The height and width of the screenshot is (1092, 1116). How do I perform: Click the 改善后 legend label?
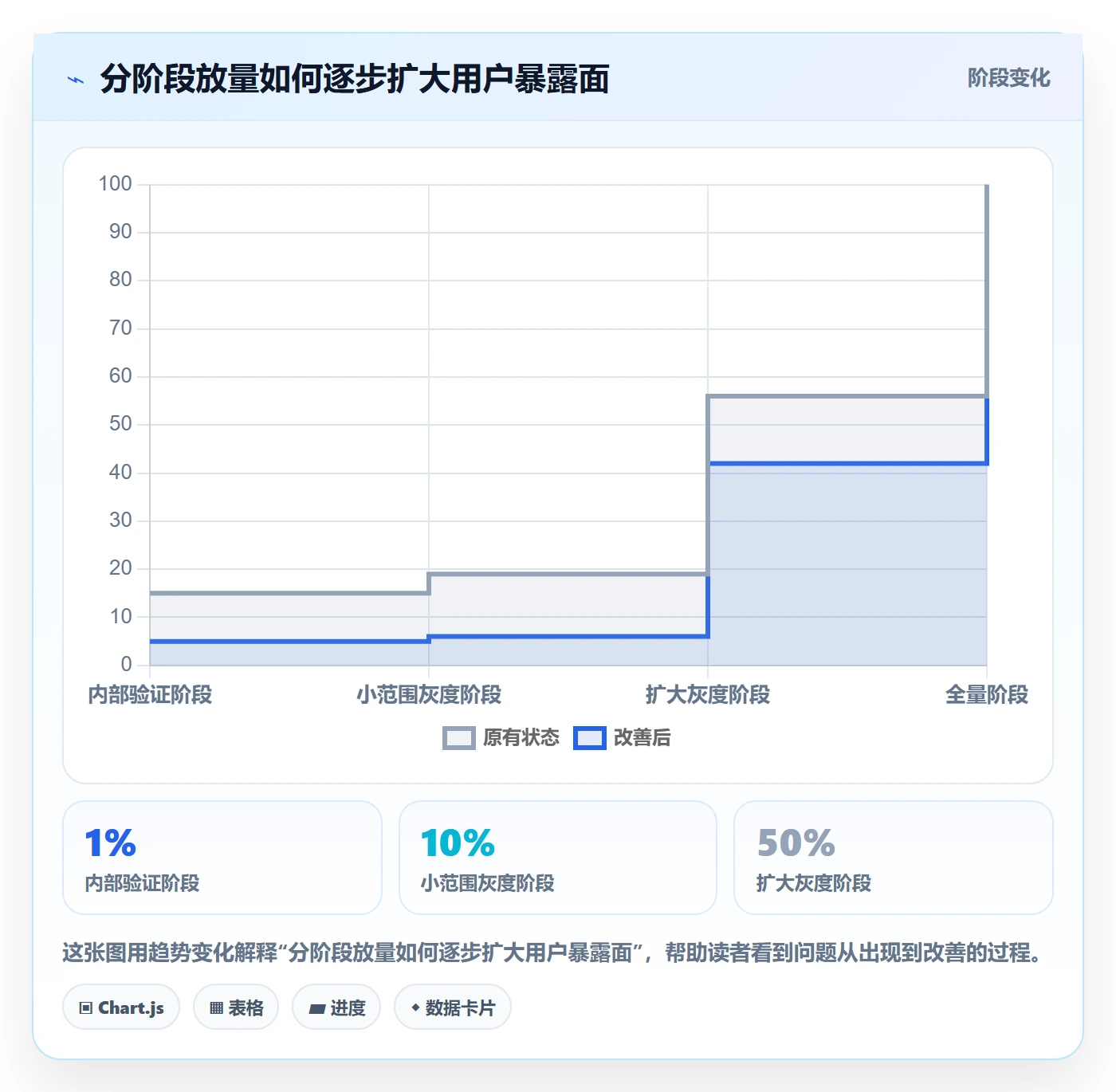pyautogui.click(x=642, y=738)
